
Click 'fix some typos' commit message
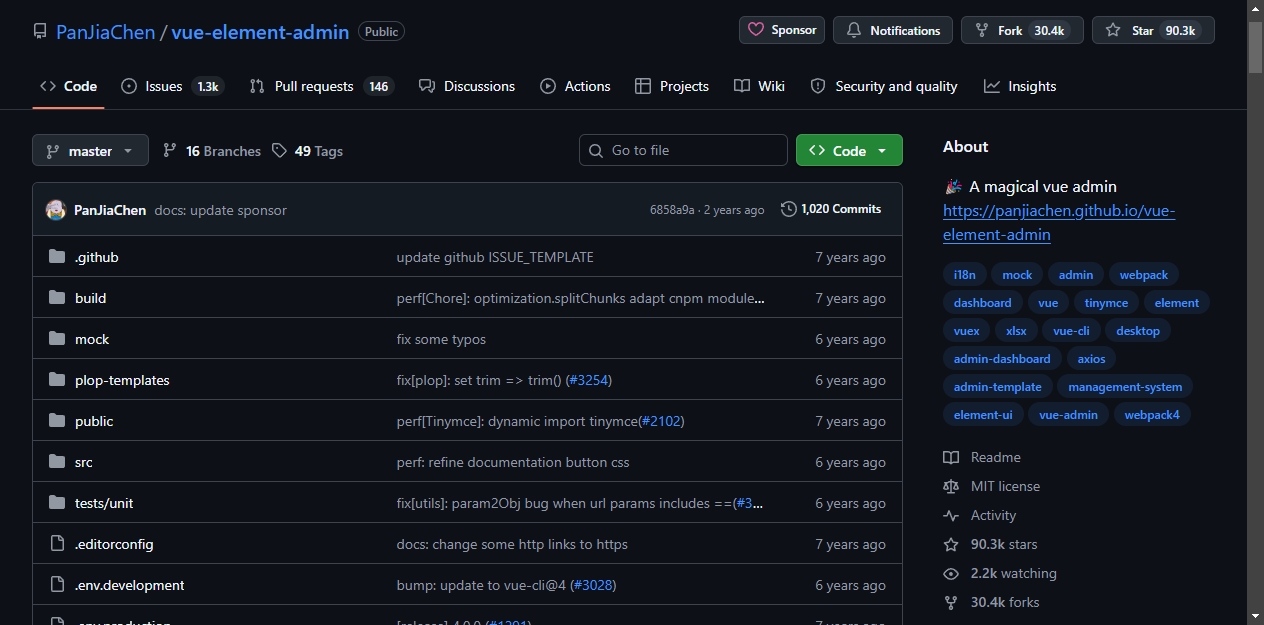(441, 339)
